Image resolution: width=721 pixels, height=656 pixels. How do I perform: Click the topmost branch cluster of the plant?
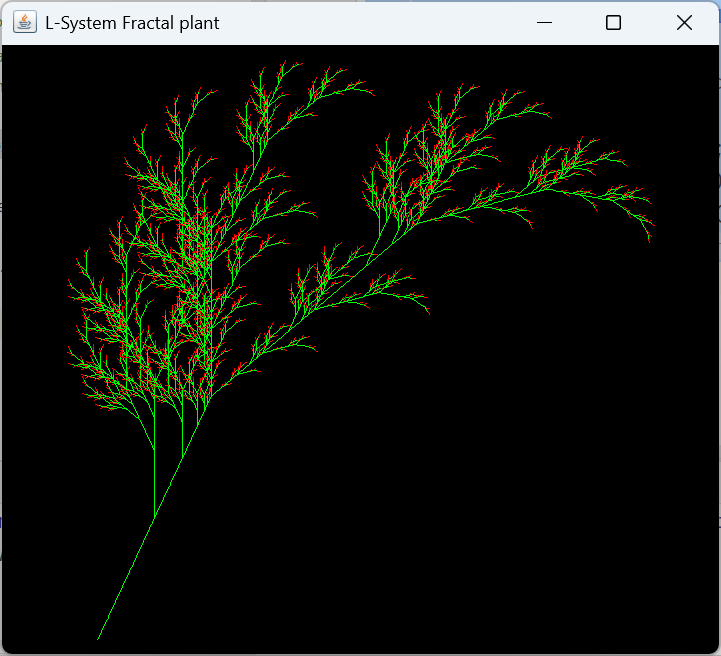[290, 72]
